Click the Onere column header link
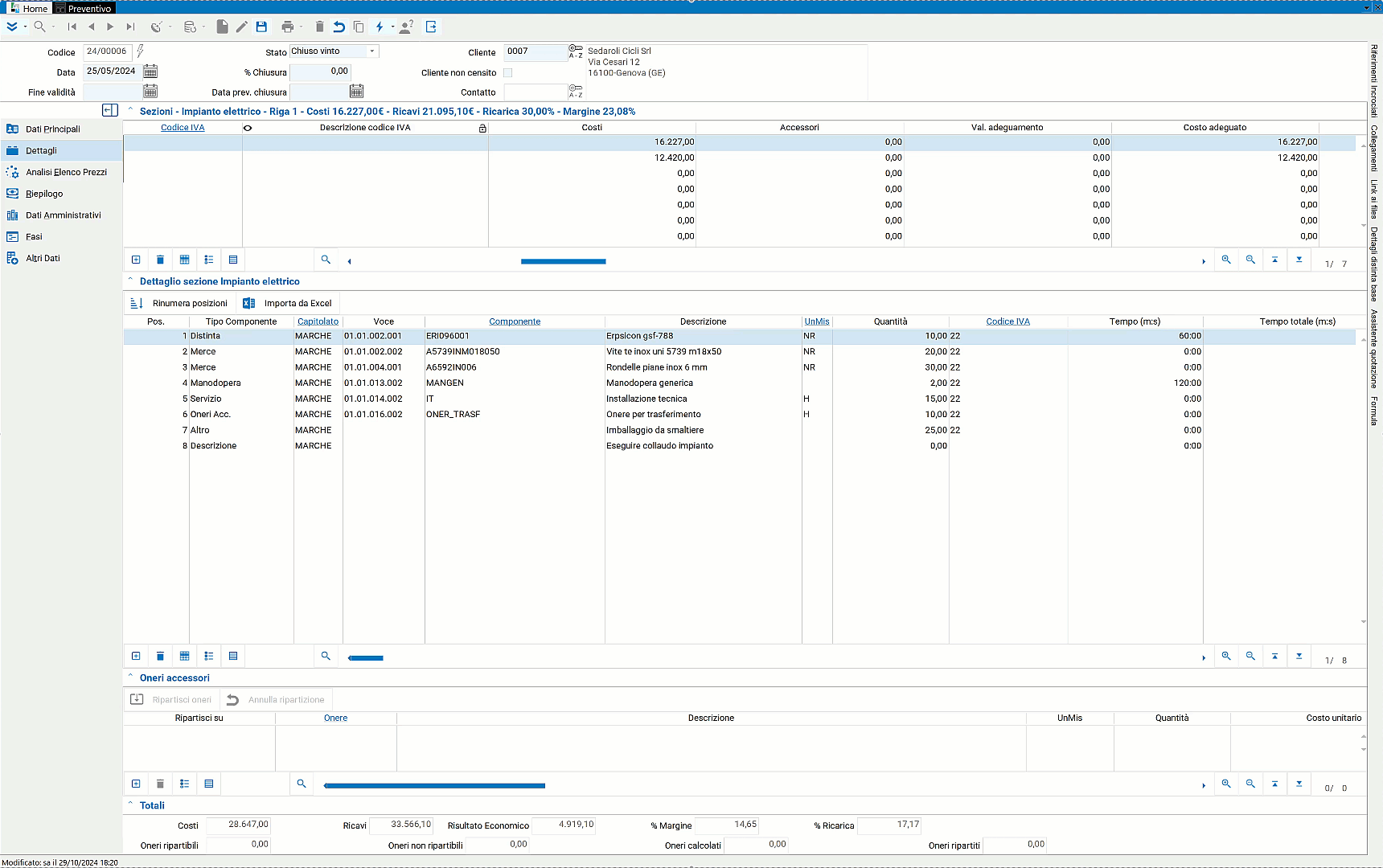 tap(336, 718)
